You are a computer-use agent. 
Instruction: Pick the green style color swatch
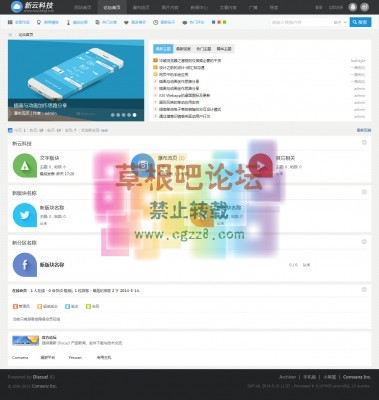224,22
